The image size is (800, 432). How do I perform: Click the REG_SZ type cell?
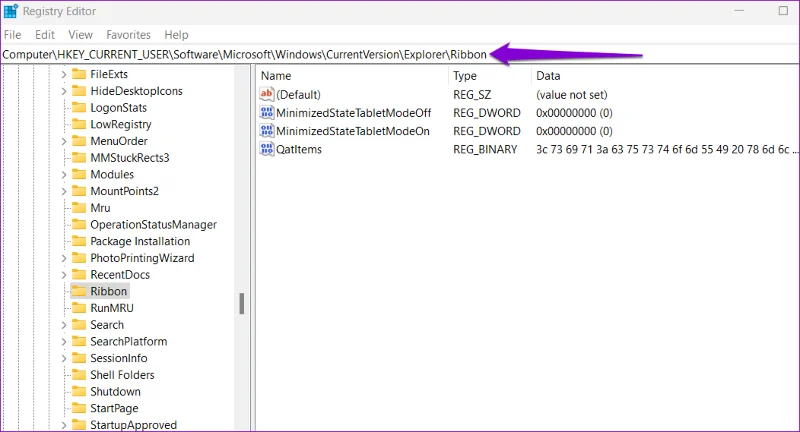click(472, 95)
